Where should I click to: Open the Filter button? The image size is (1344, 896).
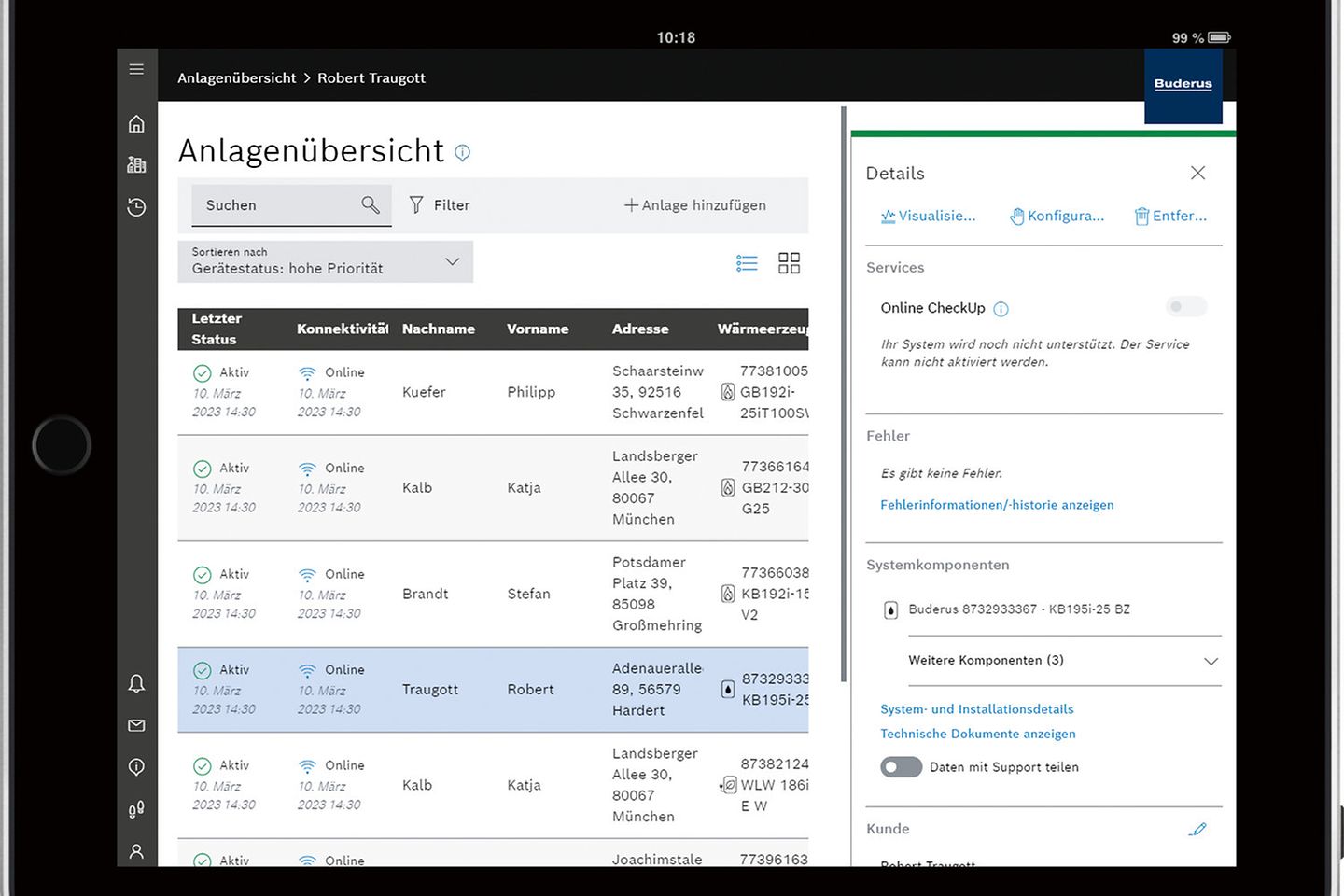(x=440, y=205)
